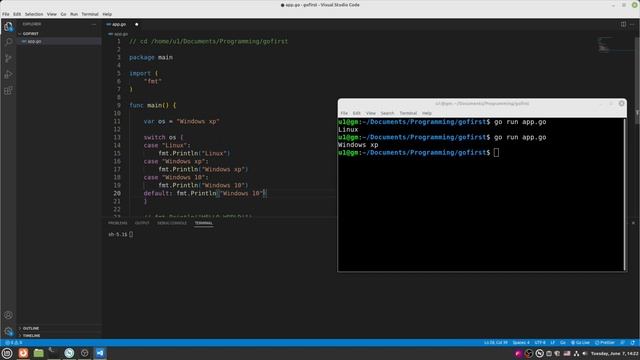Click the errors and warnings status bar indicator
Screen dimensions: 640x360
tap(13, 343)
